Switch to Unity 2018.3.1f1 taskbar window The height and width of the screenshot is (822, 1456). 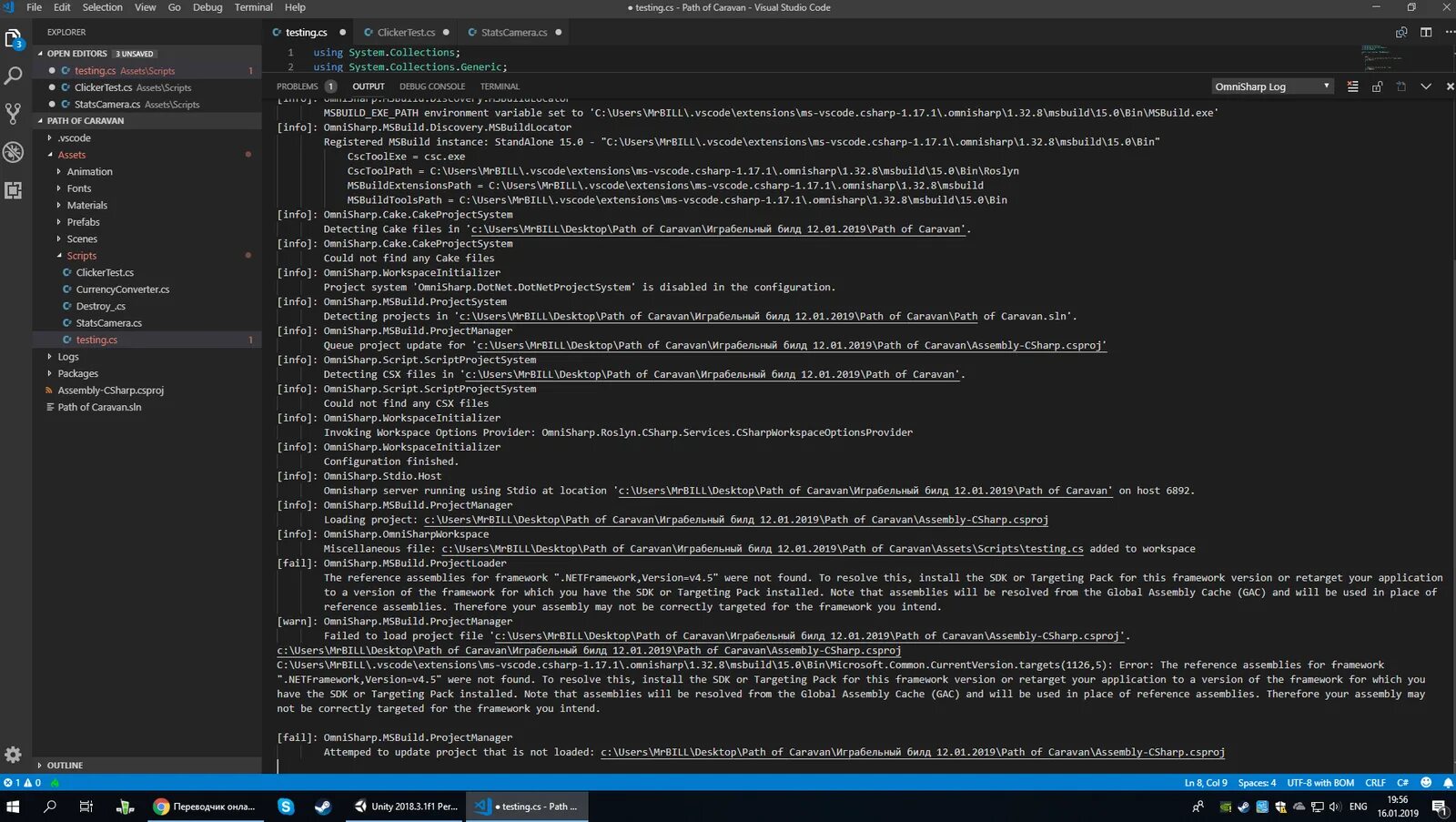406,807
